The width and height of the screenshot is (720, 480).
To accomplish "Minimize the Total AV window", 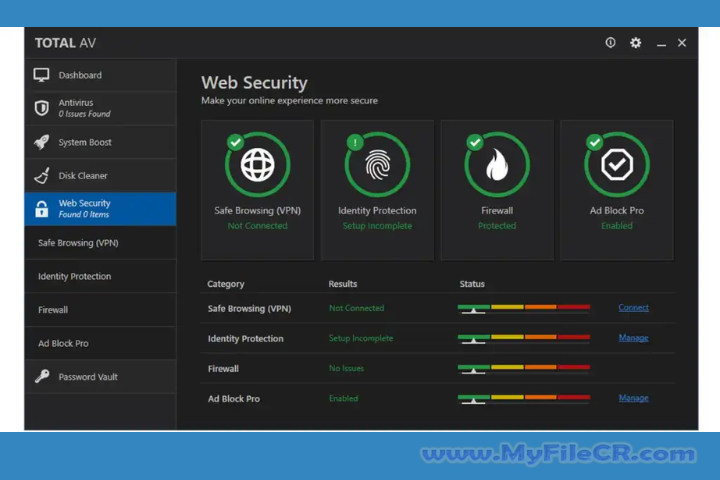I will pyautogui.click(x=661, y=43).
